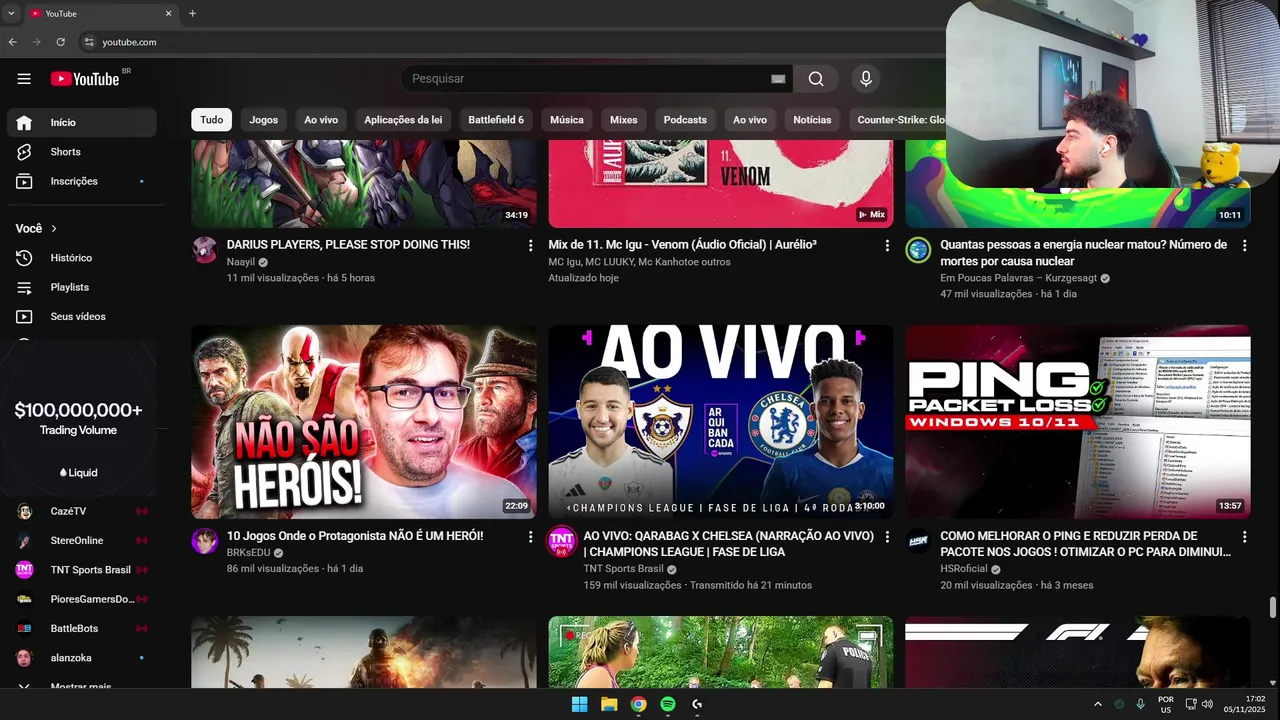Viewport: 1280px width, 720px height.
Task: Open options menu for Mc Igu Venom mix
Action: [887, 246]
